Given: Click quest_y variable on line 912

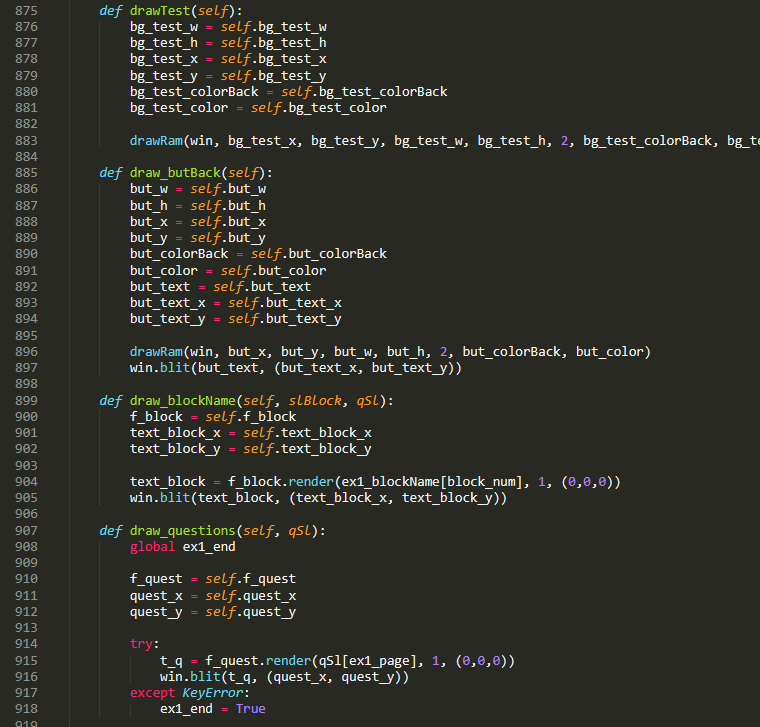Looking at the screenshot, I should pos(156,612).
